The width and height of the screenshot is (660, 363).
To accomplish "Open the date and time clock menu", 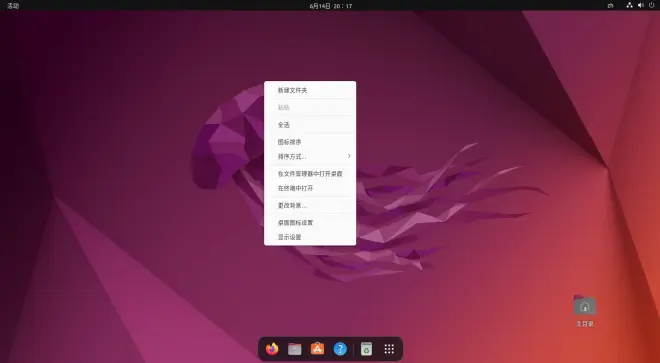I will click(x=330, y=6).
